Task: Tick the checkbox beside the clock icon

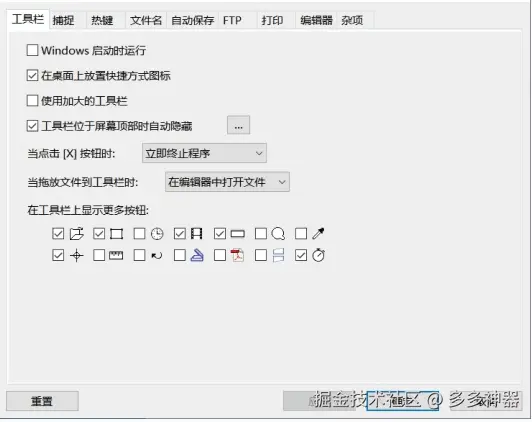Action: pos(139,234)
